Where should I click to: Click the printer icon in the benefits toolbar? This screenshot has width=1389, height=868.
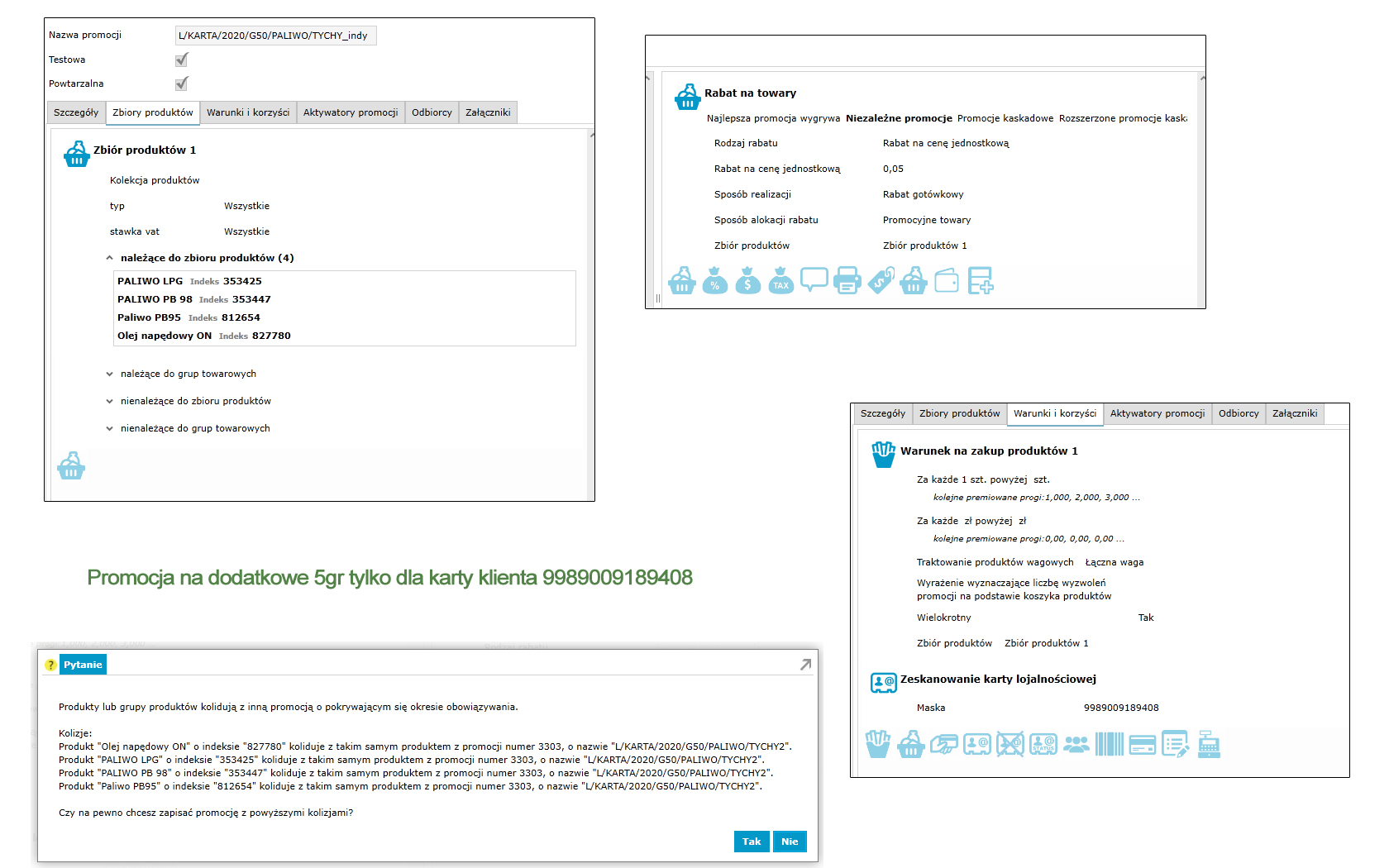click(847, 281)
